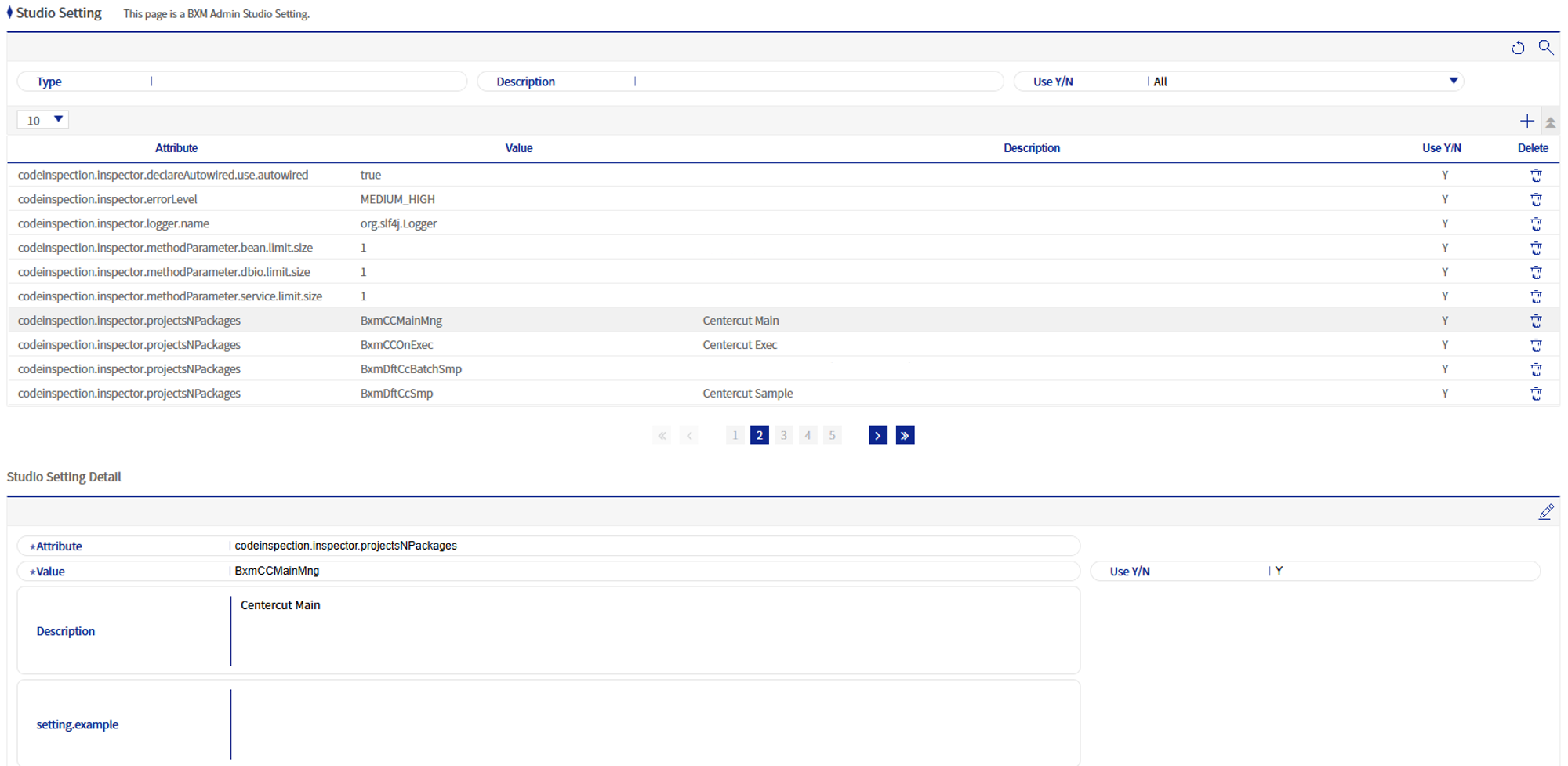Click the collapse arrow icon beside plus
This screenshot has height=766, width=1568.
(1550, 122)
